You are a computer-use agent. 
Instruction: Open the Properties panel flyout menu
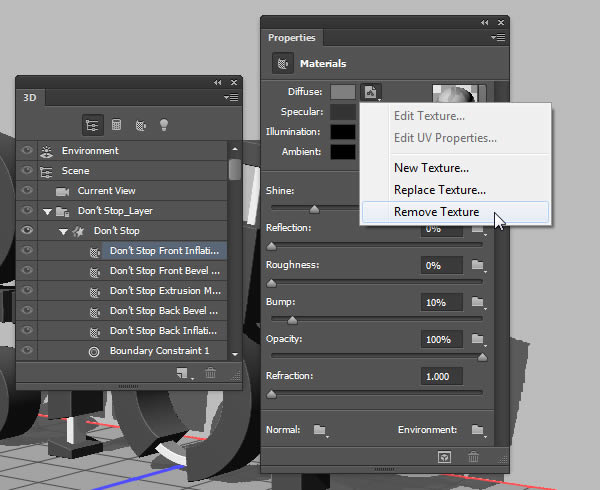[x=498, y=37]
